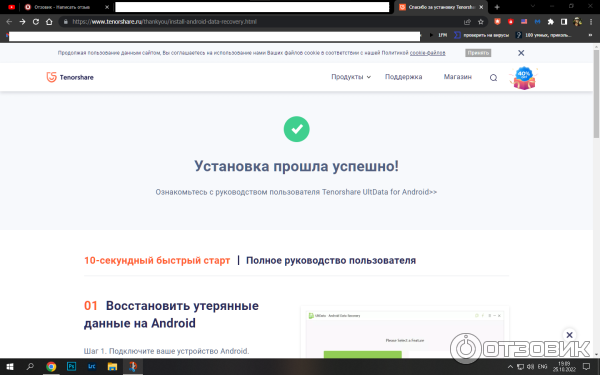600x375 pixels.
Task: Open the volume tray icon
Action: click(530, 367)
